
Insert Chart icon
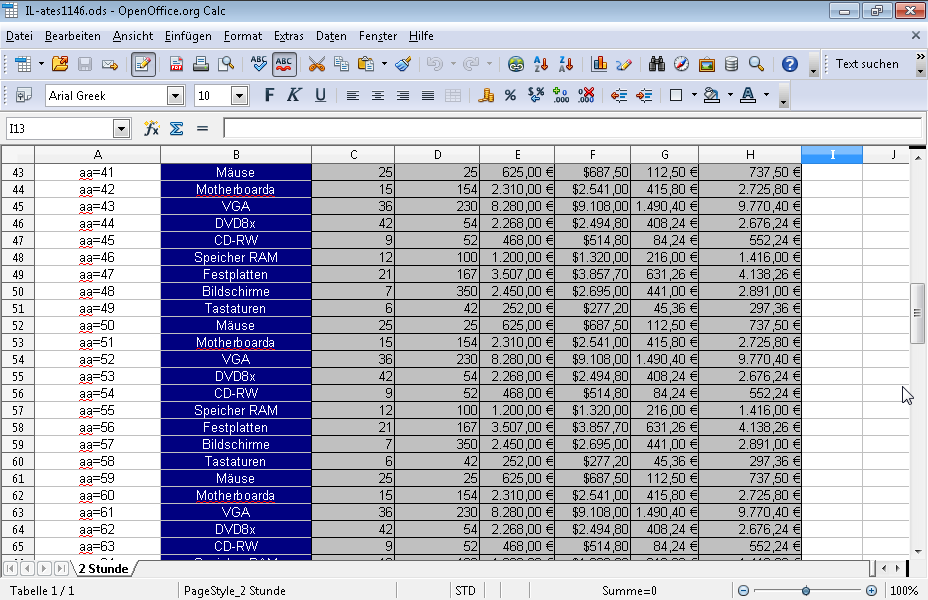click(599, 64)
